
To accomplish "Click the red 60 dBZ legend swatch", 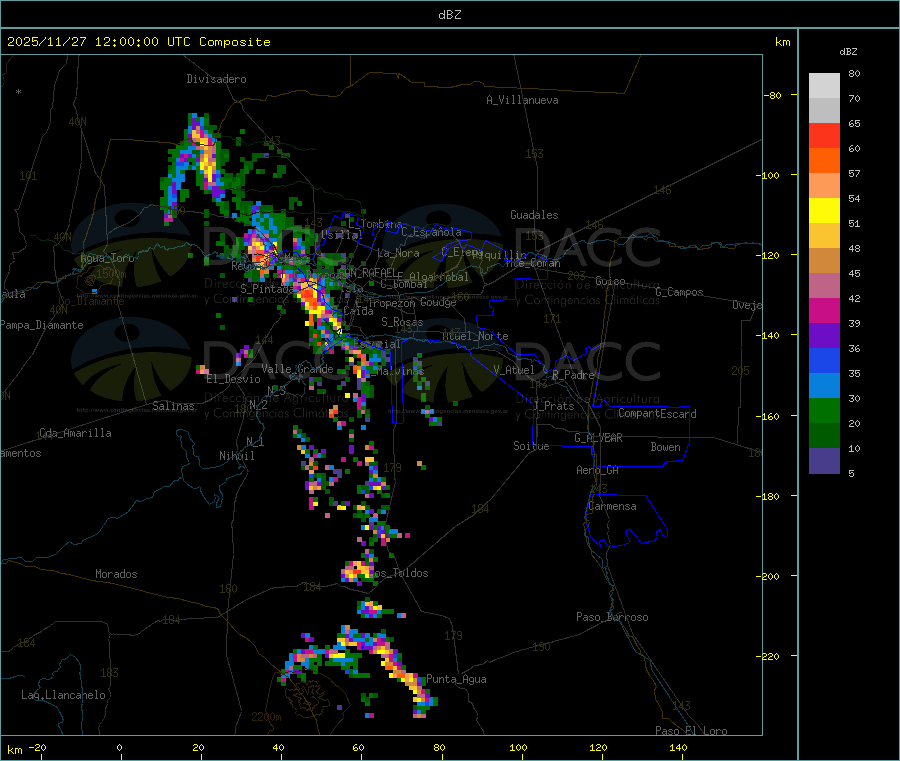I will point(824,135).
